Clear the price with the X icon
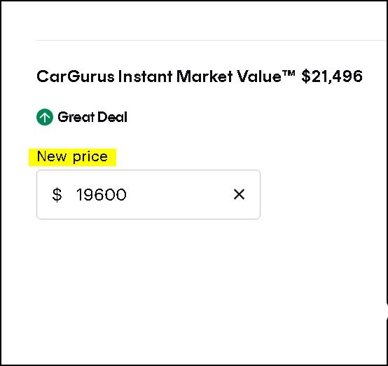388x366 pixels. tap(239, 194)
